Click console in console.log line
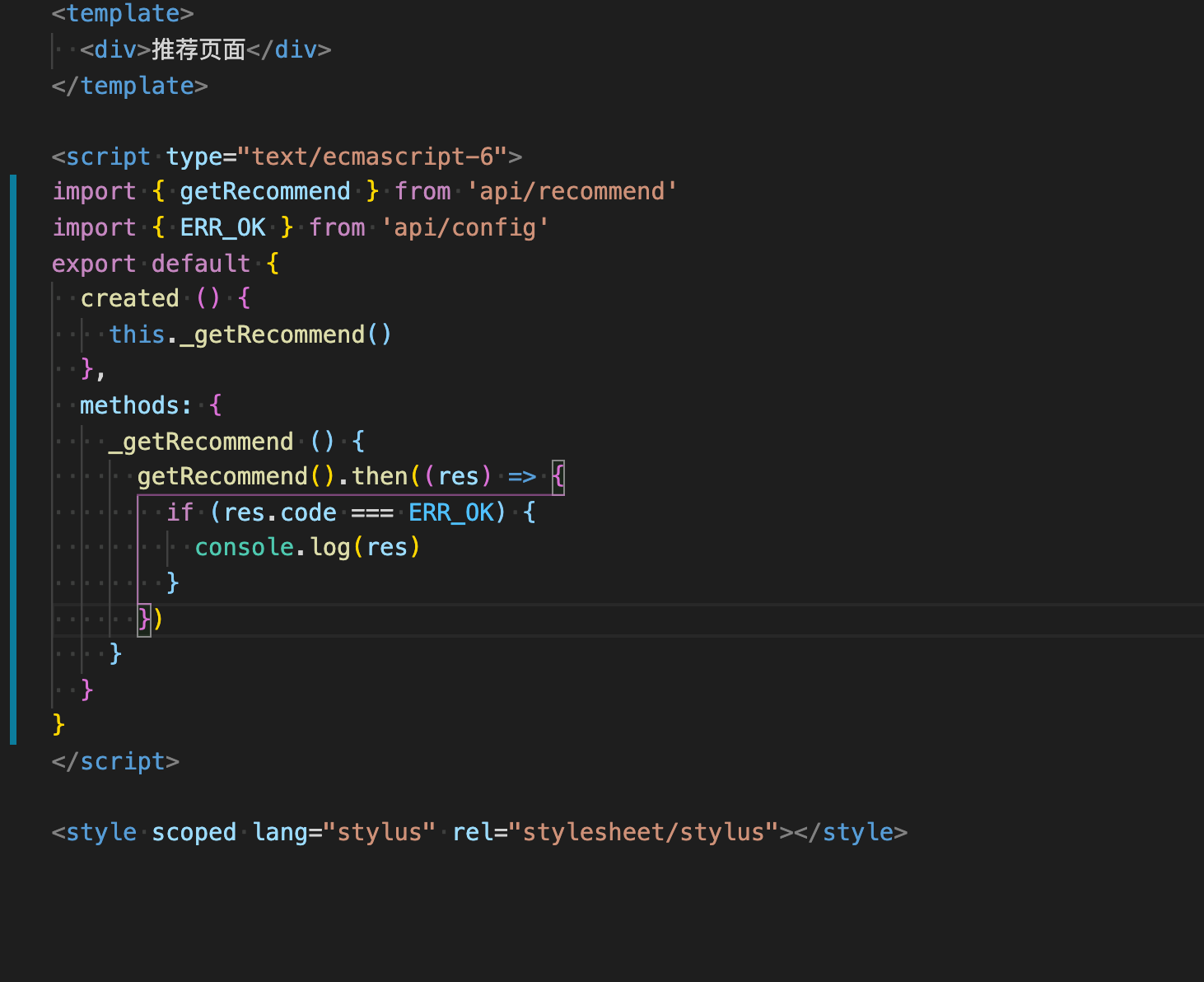The image size is (1204, 982). 245,547
